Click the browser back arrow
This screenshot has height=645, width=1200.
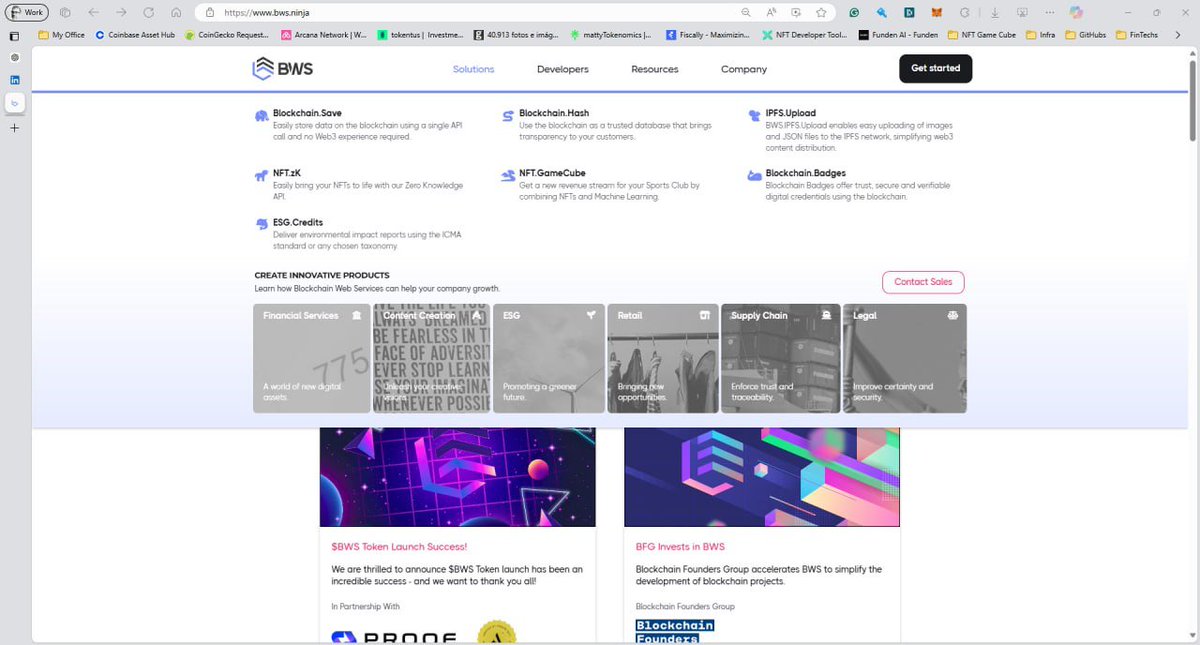coord(93,12)
